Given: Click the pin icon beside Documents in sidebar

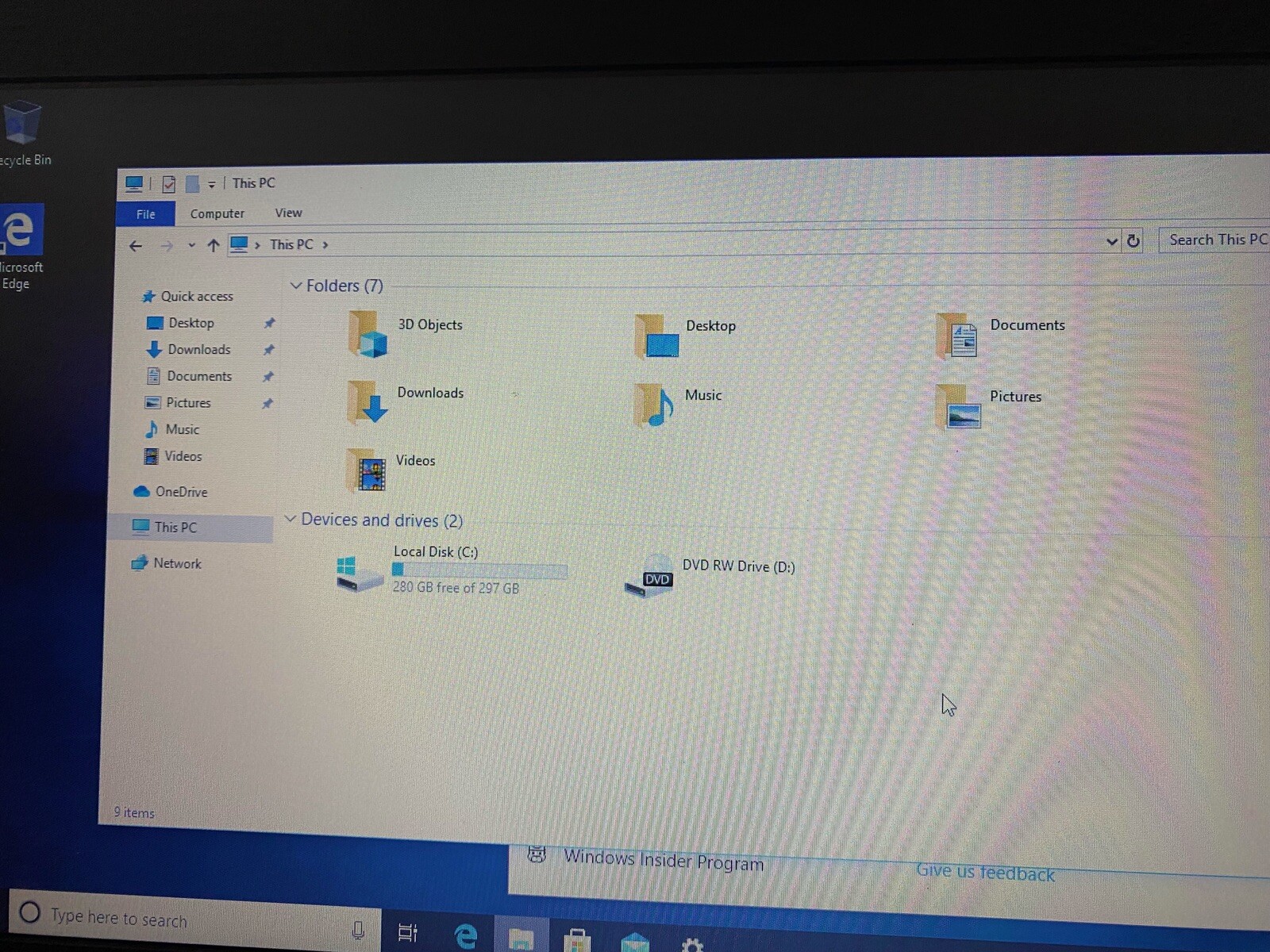Looking at the screenshot, I should point(267,377).
